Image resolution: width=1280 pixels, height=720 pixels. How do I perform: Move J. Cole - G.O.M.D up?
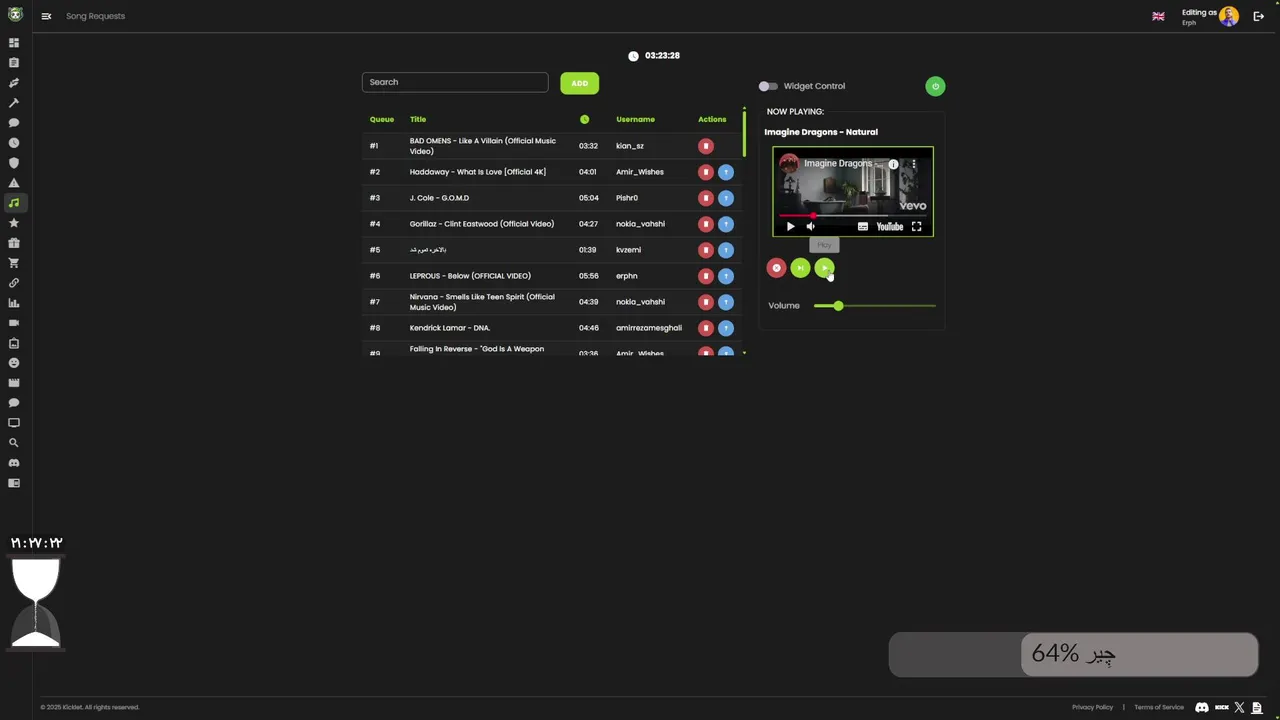[726, 198]
